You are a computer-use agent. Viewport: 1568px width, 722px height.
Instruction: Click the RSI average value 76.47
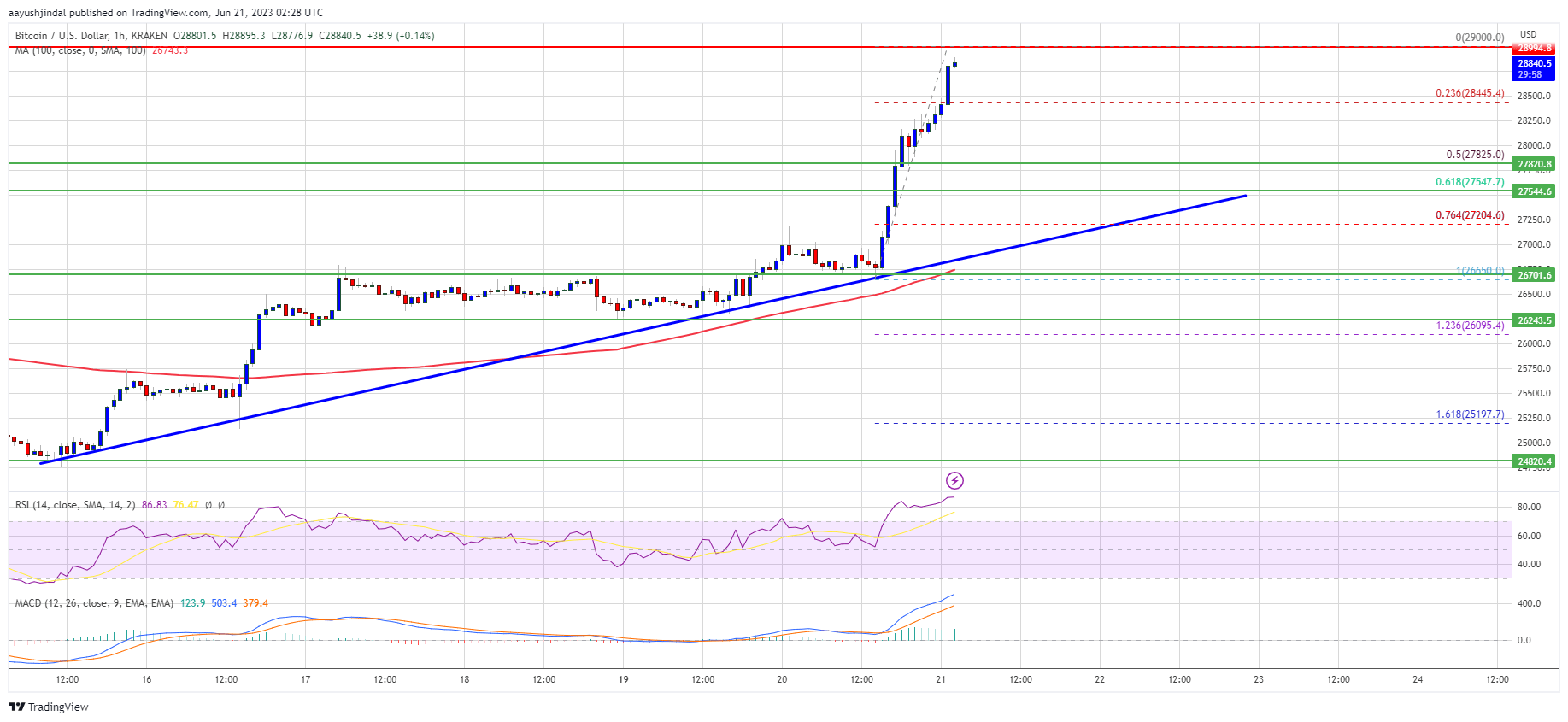pos(185,505)
